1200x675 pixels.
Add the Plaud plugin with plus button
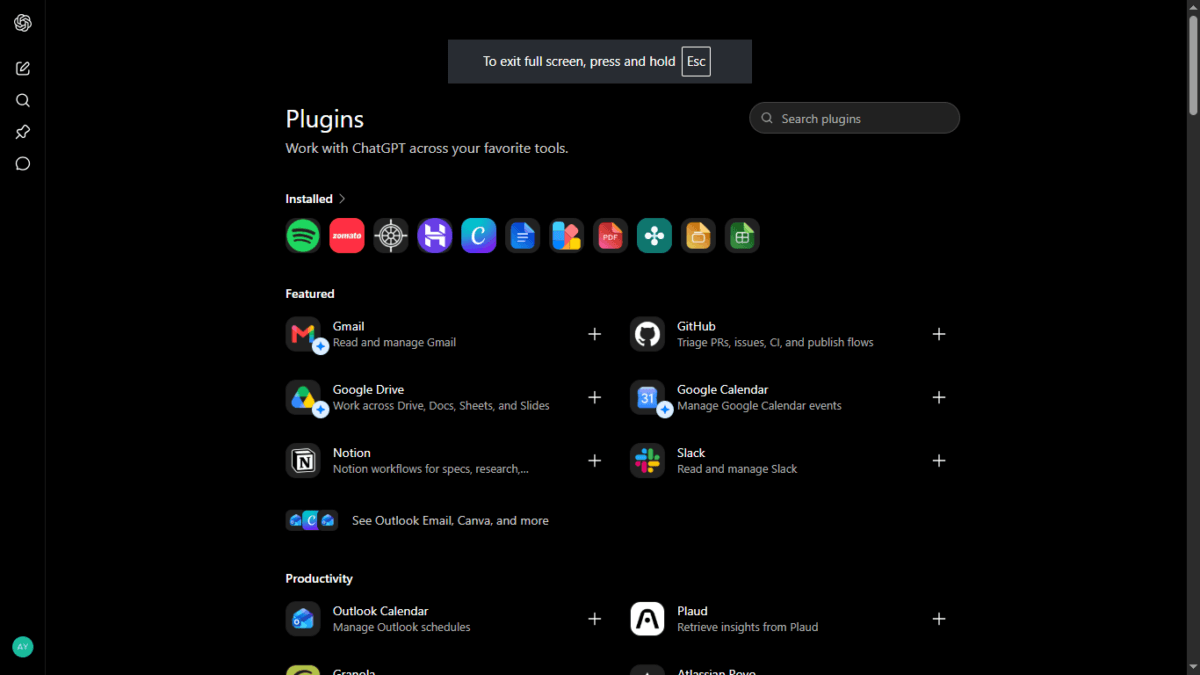click(x=939, y=619)
